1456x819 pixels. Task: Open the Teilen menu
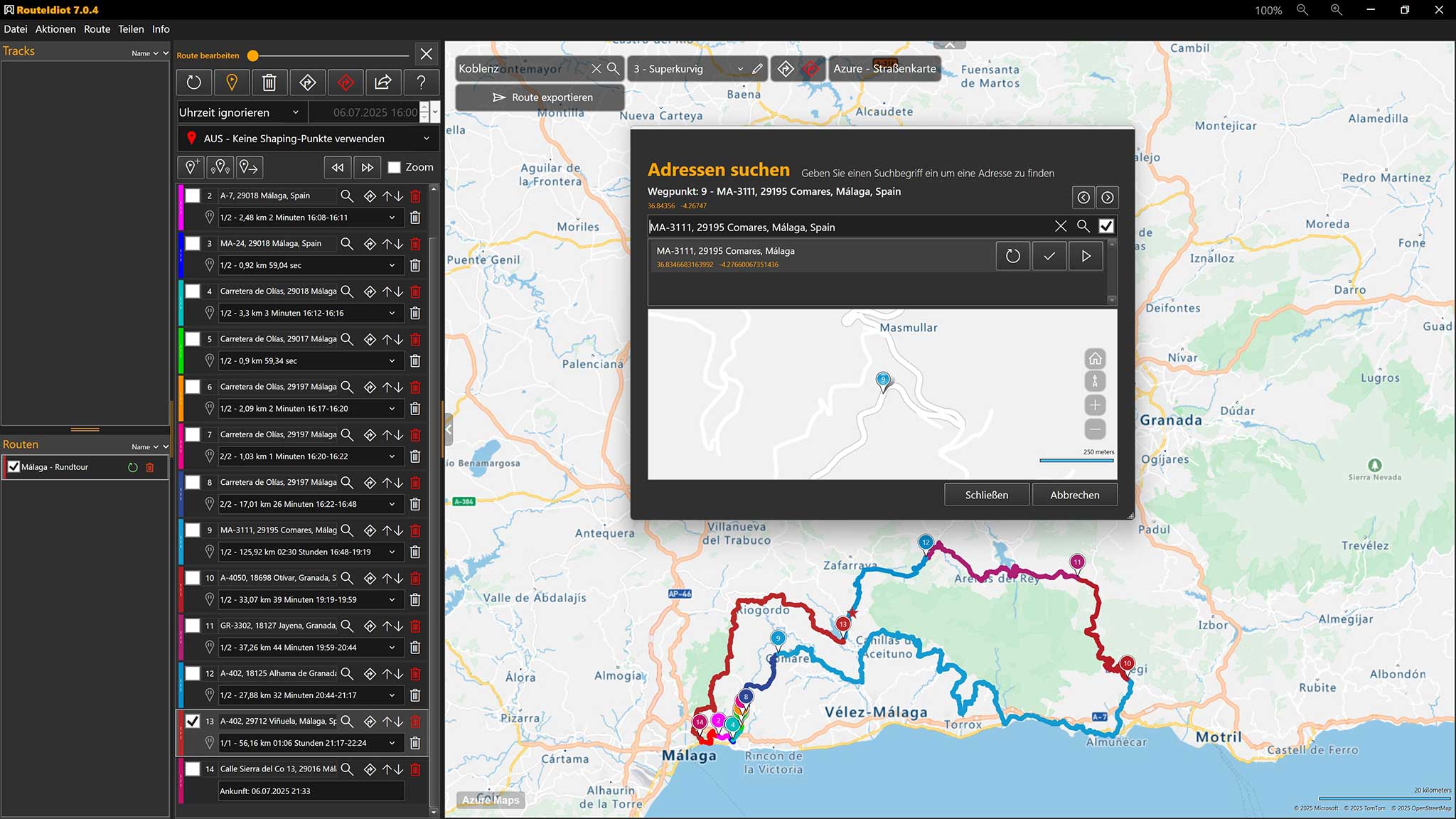pos(131,29)
